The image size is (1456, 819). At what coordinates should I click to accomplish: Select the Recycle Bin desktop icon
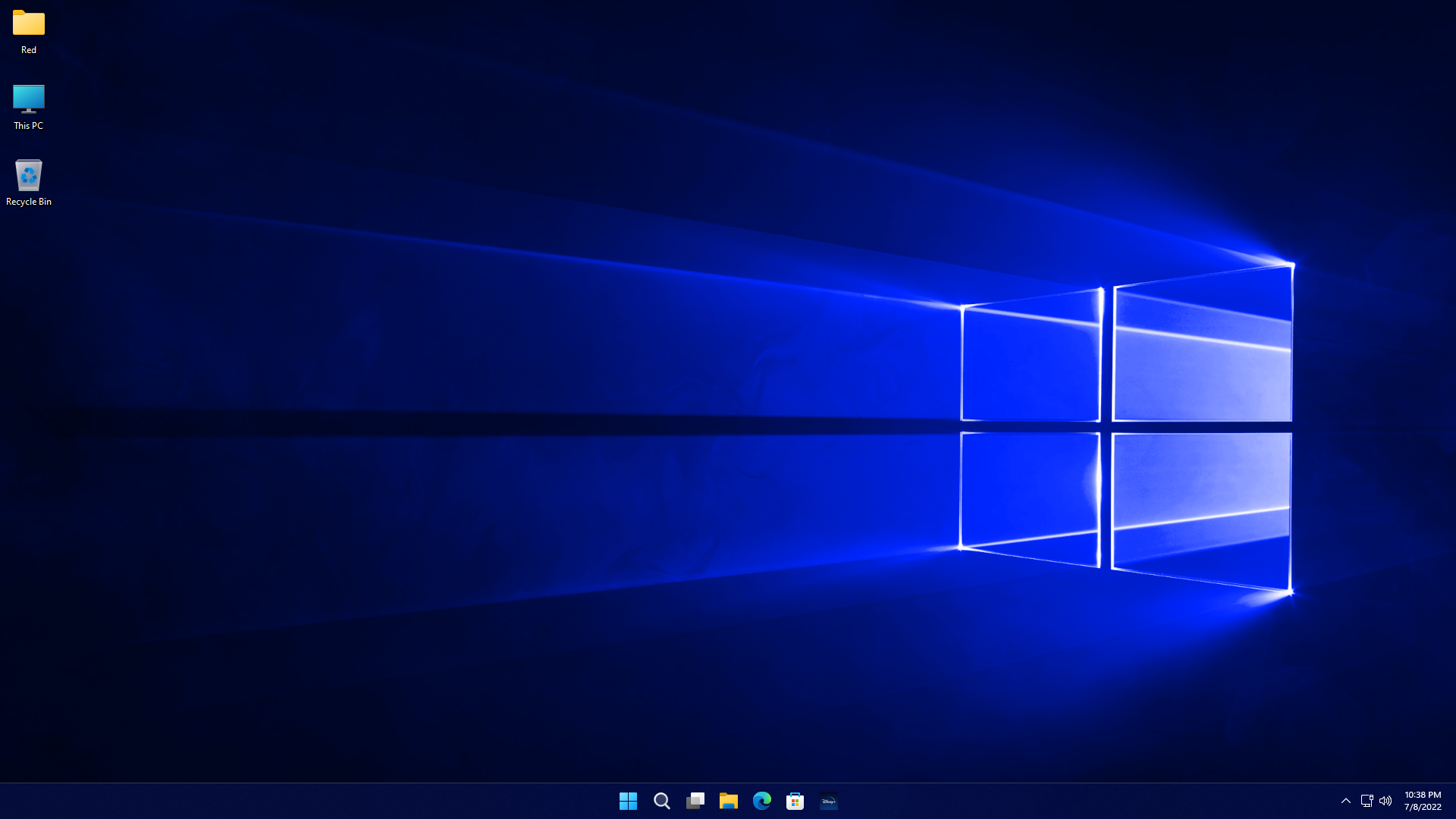pyautogui.click(x=29, y=175)
